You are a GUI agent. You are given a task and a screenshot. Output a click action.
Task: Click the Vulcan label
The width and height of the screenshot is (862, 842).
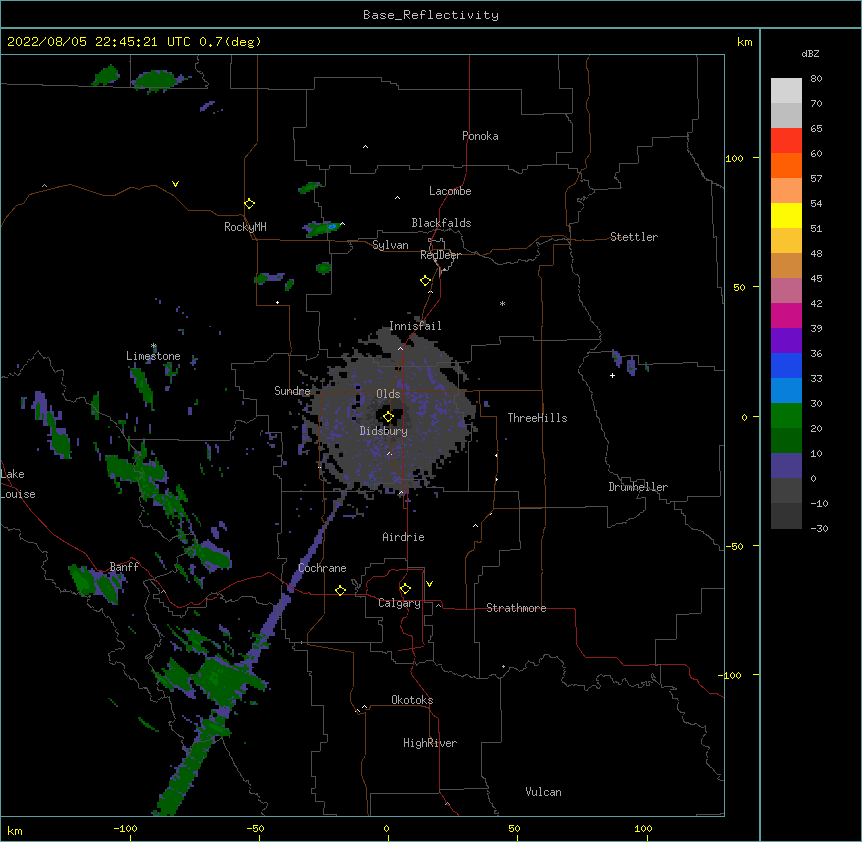[x=543, y=792]
